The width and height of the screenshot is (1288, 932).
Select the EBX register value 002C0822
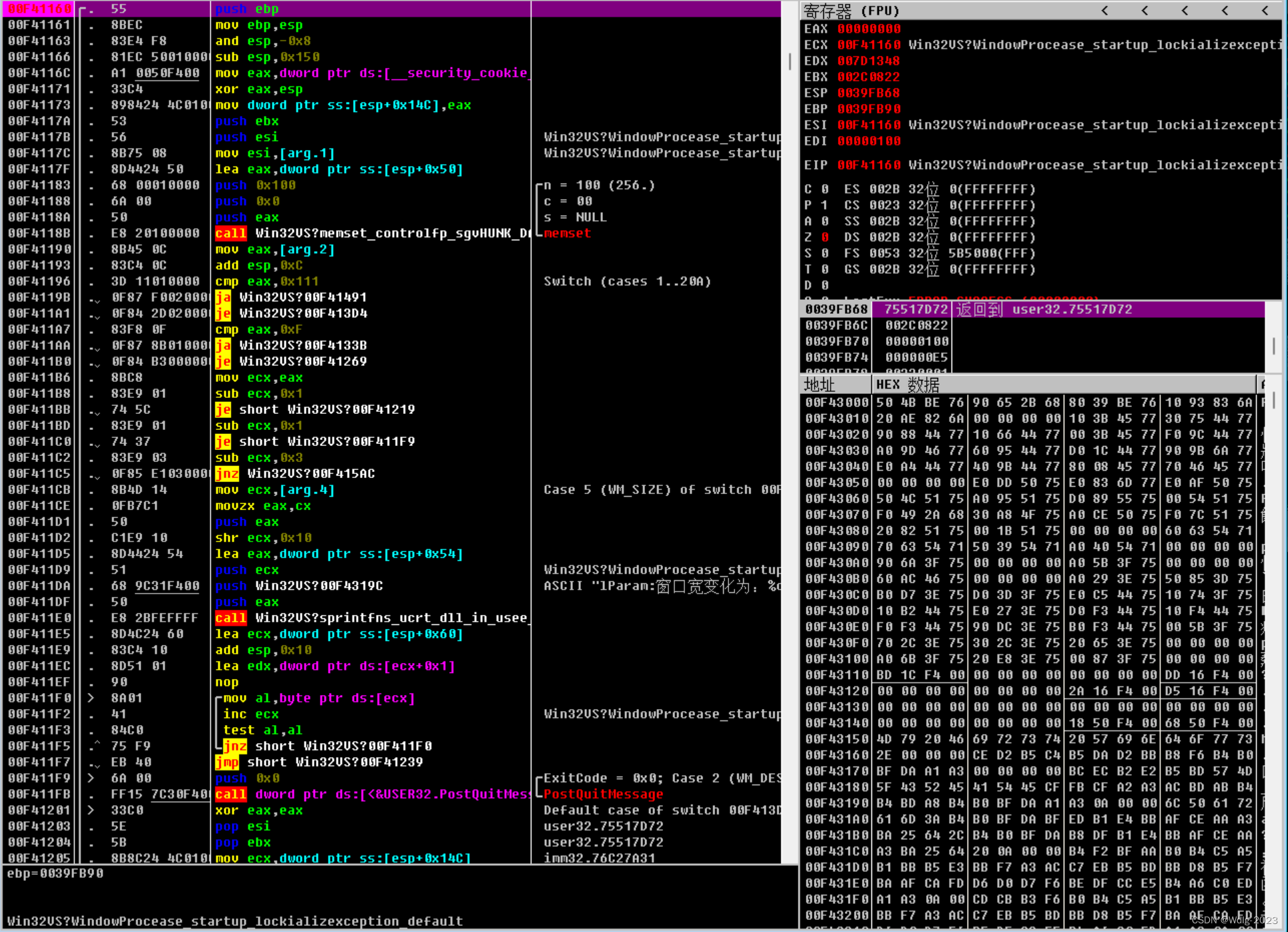tap(869, 77)
